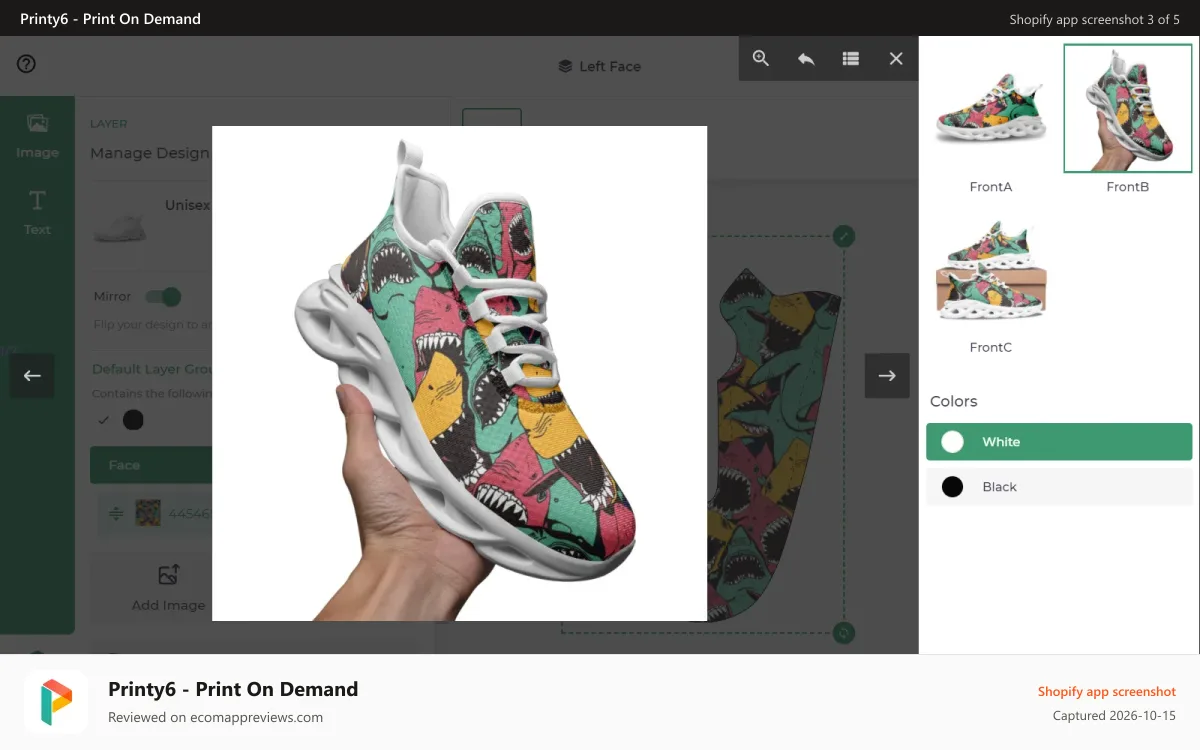1200x750 pixels.
Task: Click the Printy6 - Print On Demand title
Action: (233, 689)
